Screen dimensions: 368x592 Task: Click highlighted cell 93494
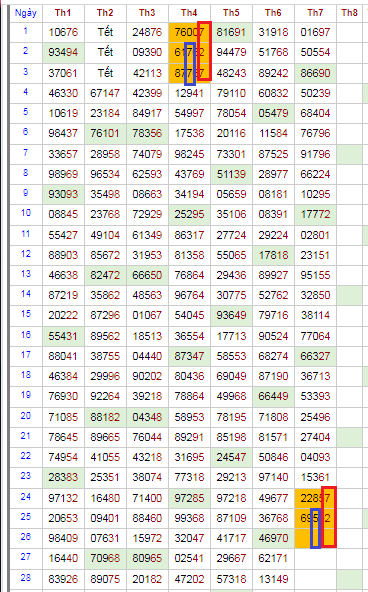click(63, 52)
